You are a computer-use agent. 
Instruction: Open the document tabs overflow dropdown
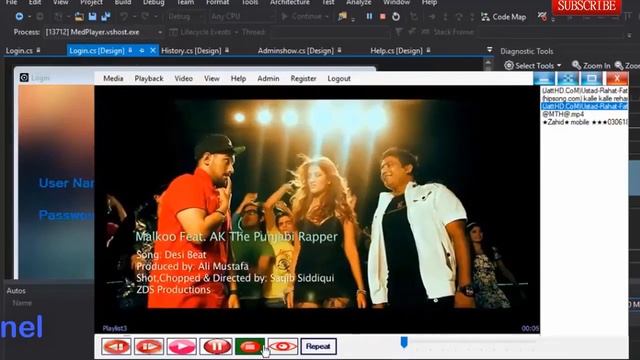(x=489, y=50)
